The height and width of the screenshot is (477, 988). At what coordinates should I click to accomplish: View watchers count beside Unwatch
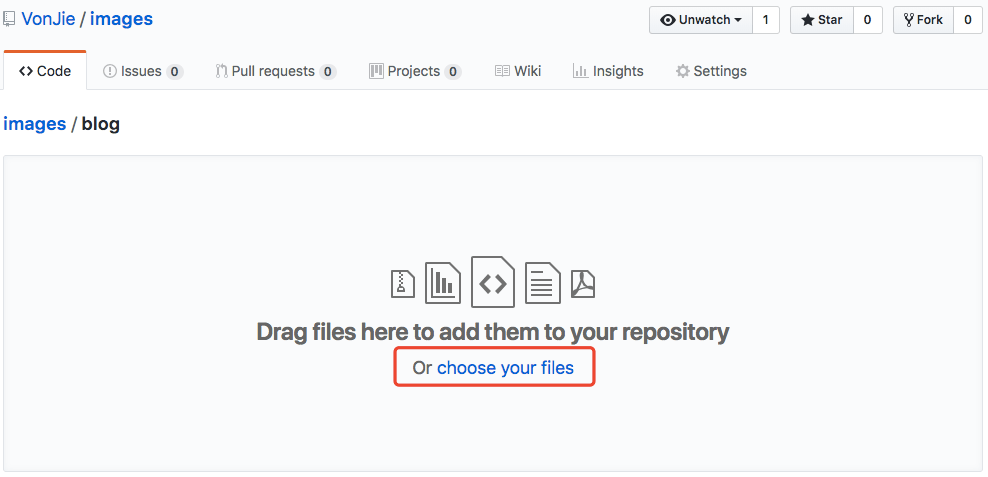766,20
